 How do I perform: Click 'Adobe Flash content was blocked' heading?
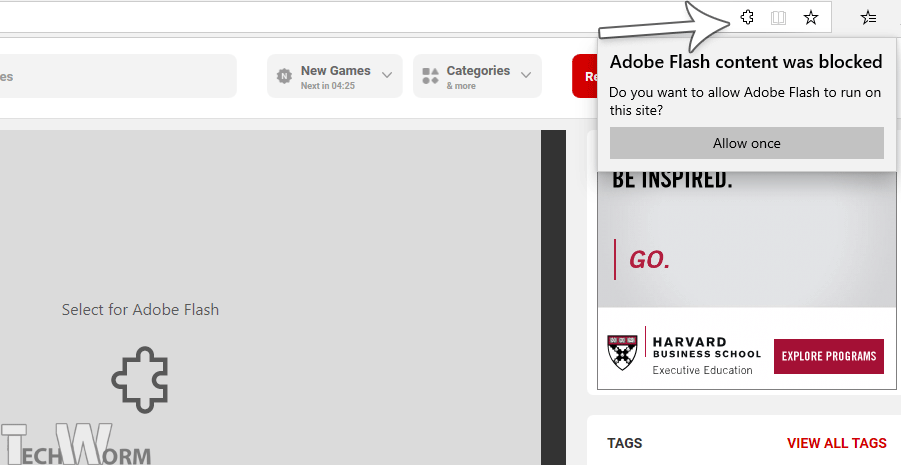point(746,62)
